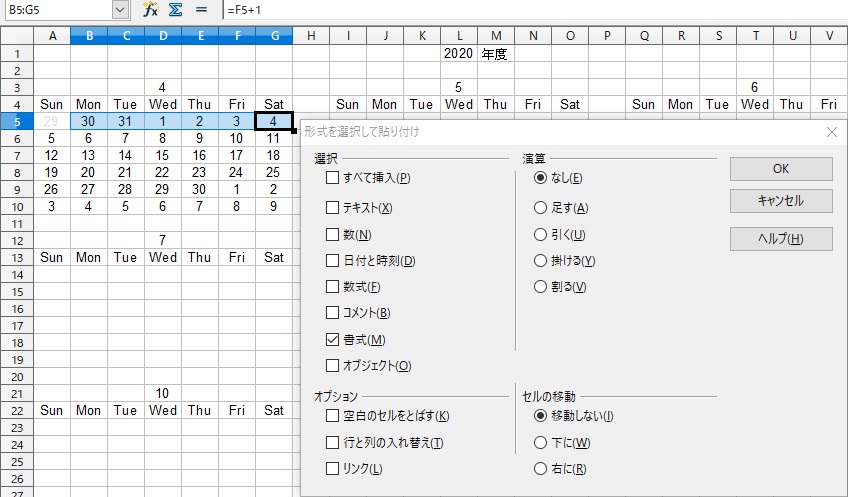Enable 行と列の入れ替え(T) option
The width and height of the screenshot is (848, 497).
332,442
